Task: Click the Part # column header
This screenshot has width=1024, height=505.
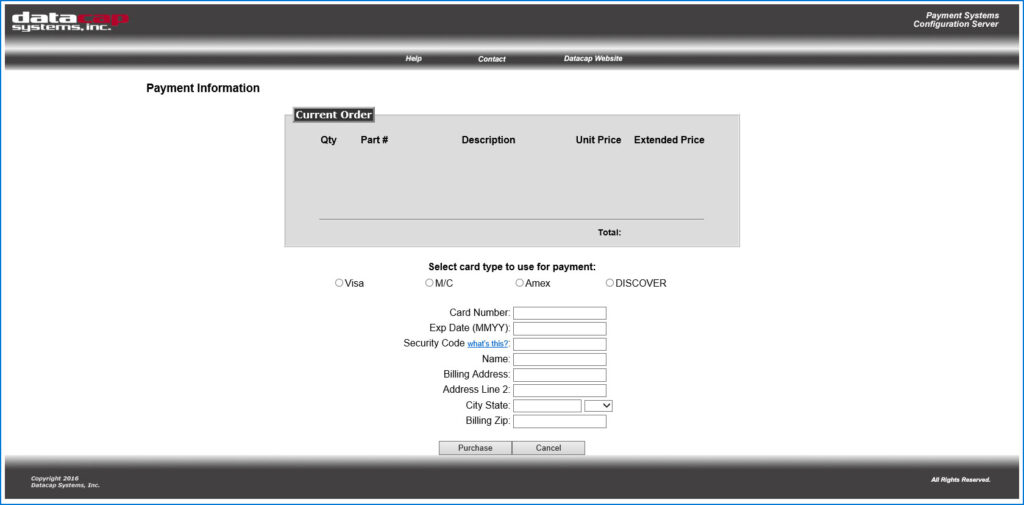Action: tap(374, 140)
